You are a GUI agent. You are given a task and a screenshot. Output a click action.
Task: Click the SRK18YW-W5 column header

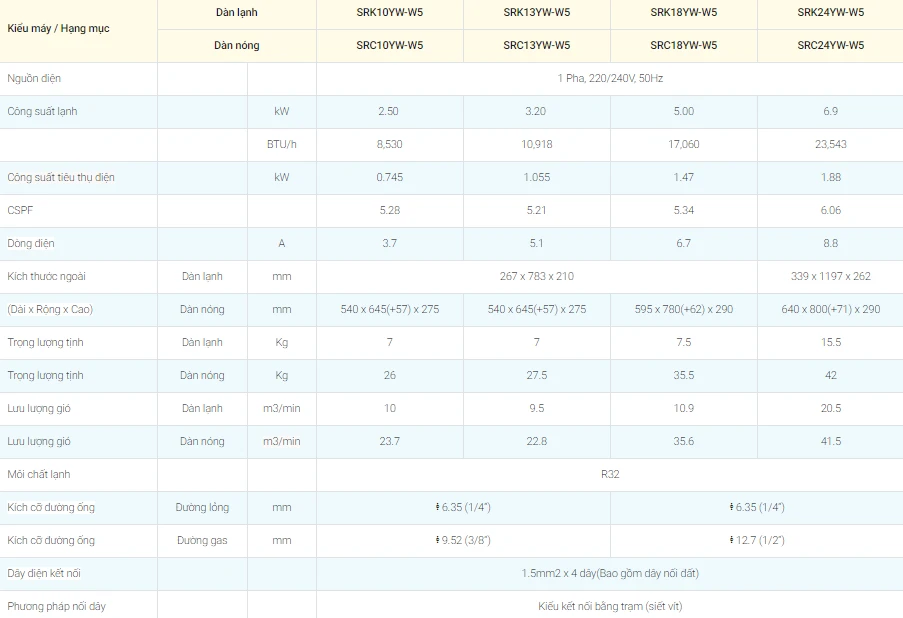pos(683,13)
